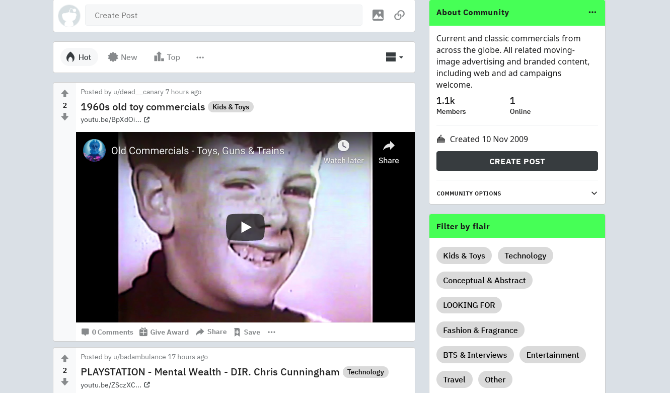The height and width of the screenshot is (393, 670).
Task: Open youtu.be link under PLAYSTATION post
Action: (x=115, y=385)
